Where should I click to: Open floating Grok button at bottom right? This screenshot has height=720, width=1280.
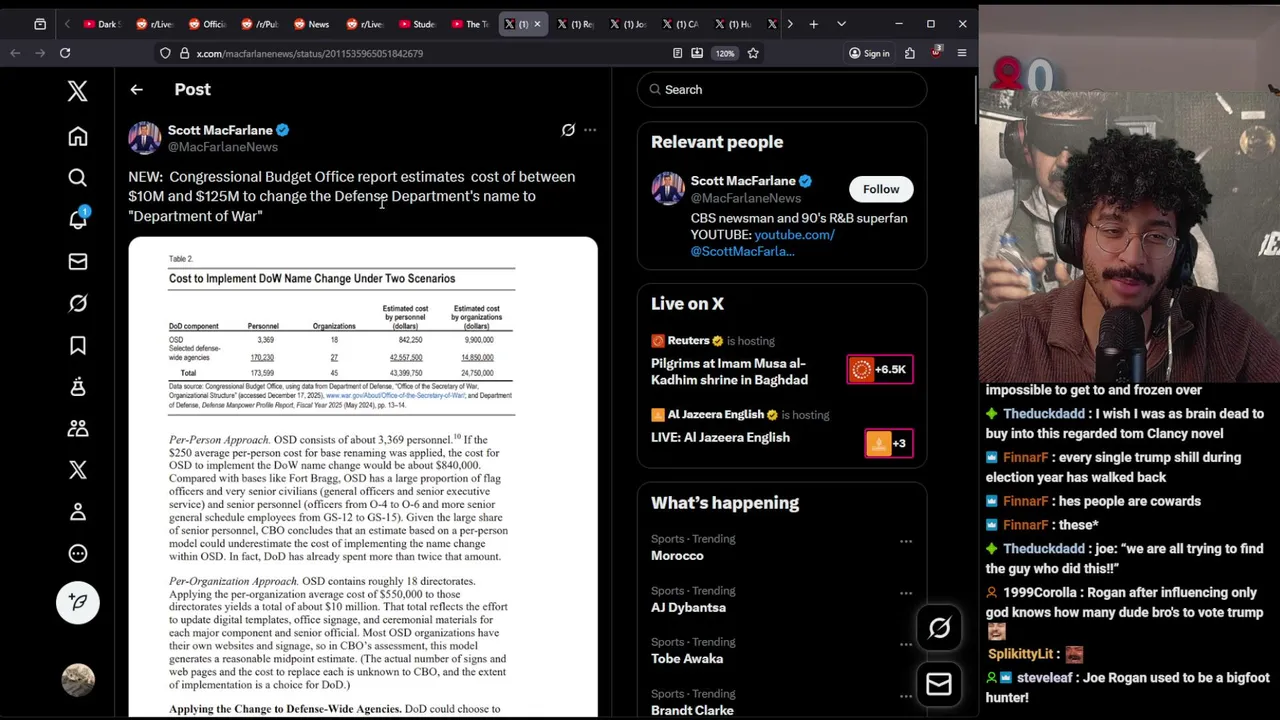point(939,628)
